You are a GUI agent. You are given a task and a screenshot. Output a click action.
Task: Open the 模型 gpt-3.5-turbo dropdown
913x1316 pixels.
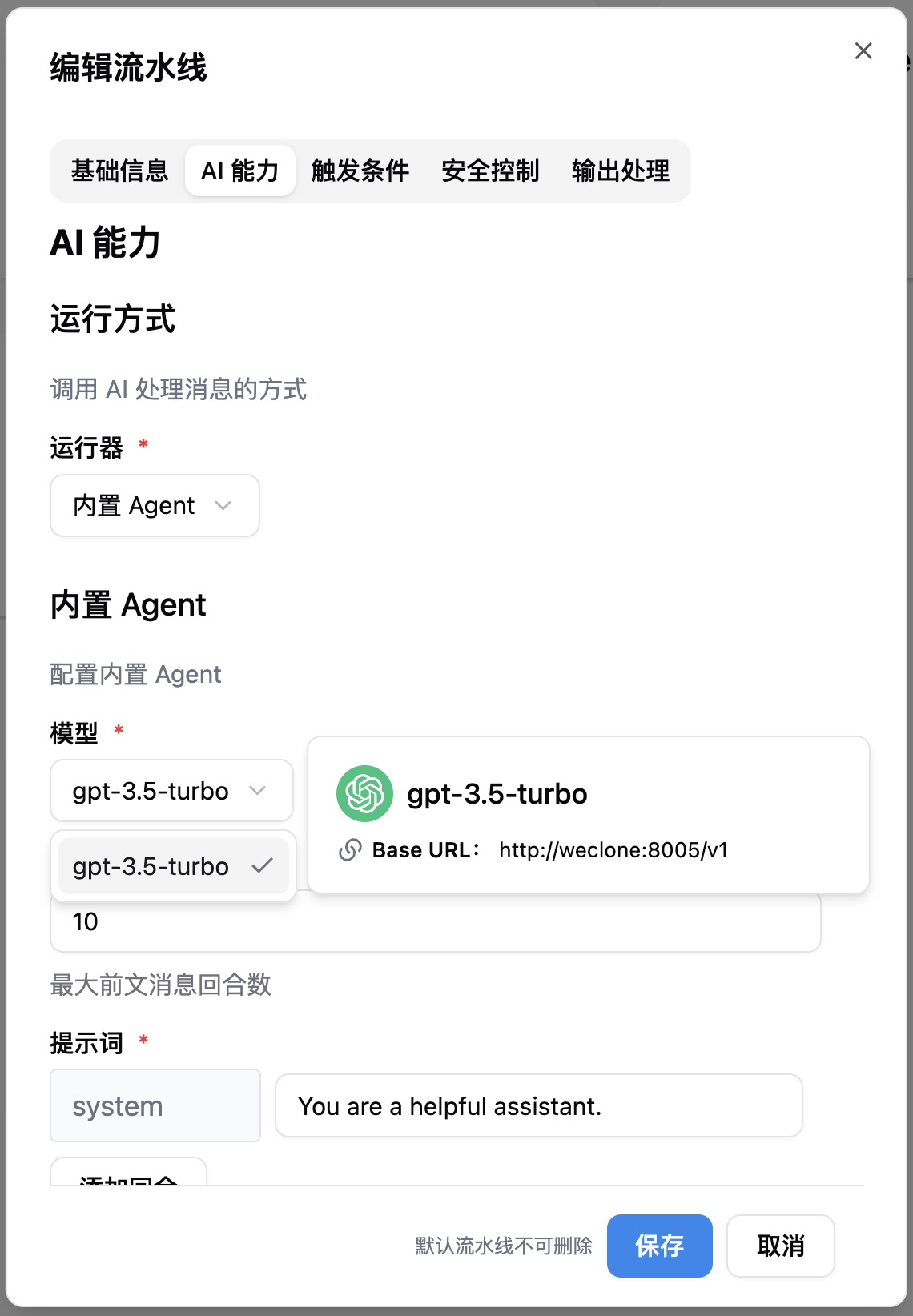171,790
